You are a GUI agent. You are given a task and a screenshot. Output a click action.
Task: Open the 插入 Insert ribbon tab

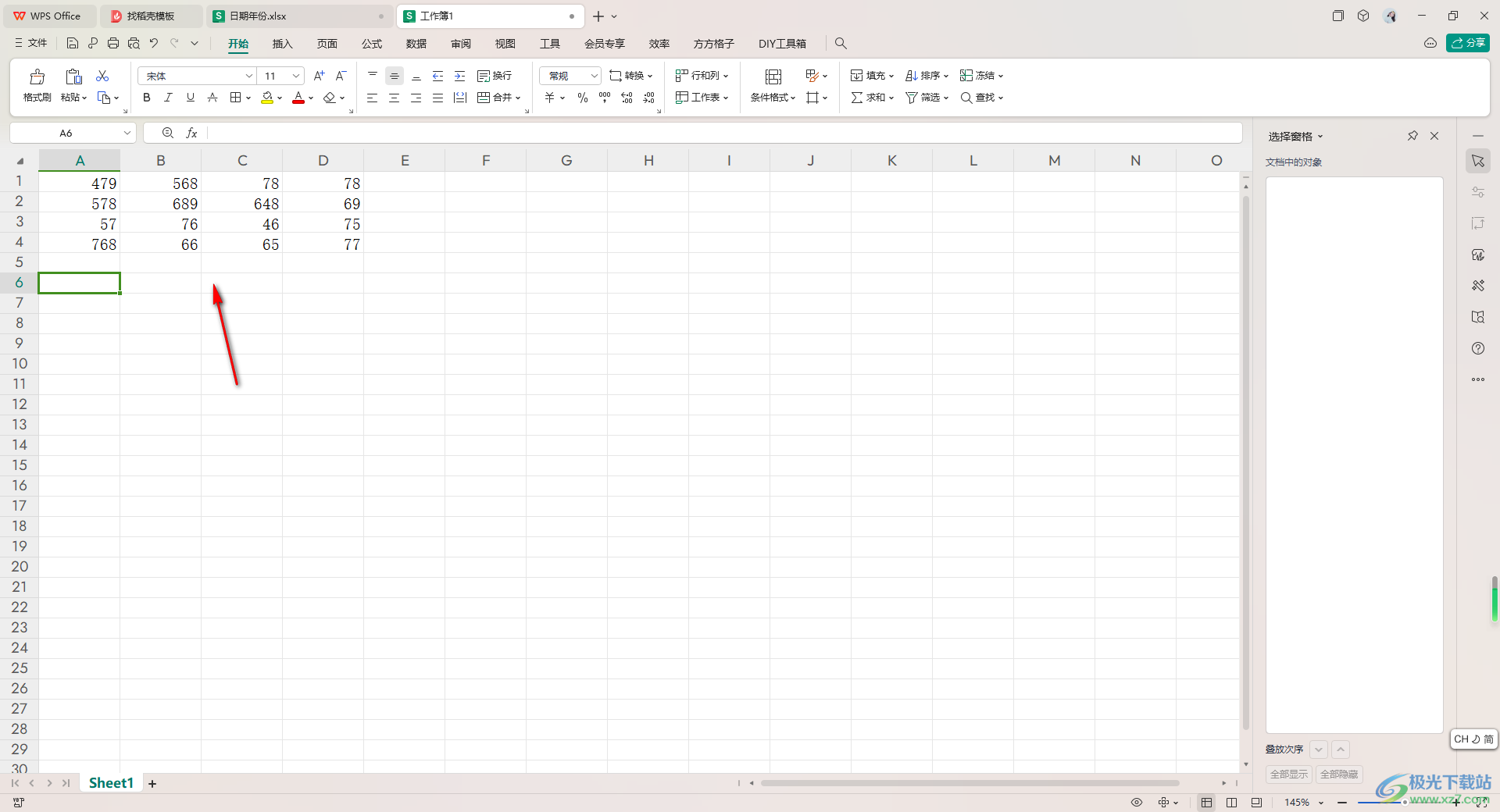[x=282, y=44]
